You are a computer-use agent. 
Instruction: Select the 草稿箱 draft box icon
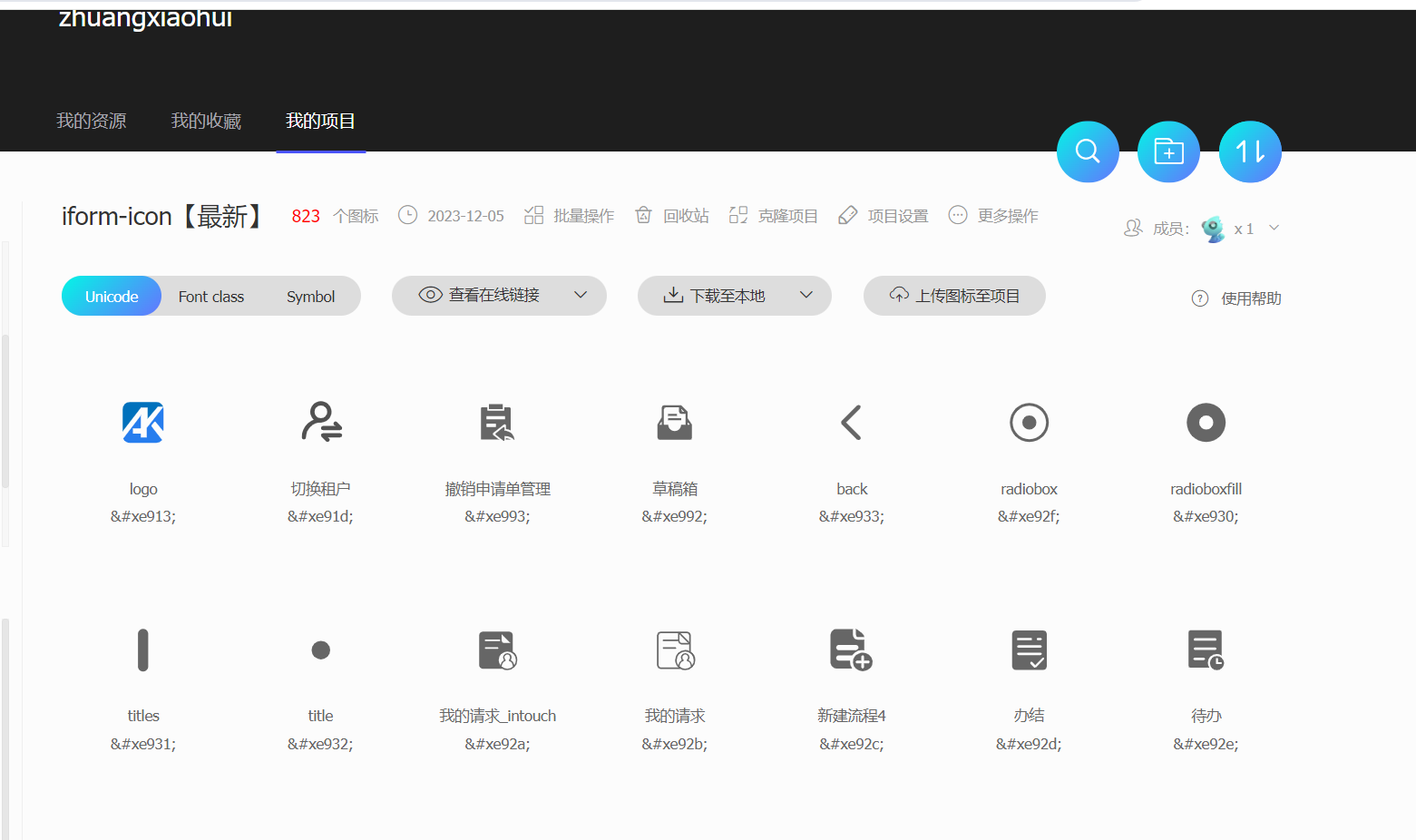[x=674, y=423]
